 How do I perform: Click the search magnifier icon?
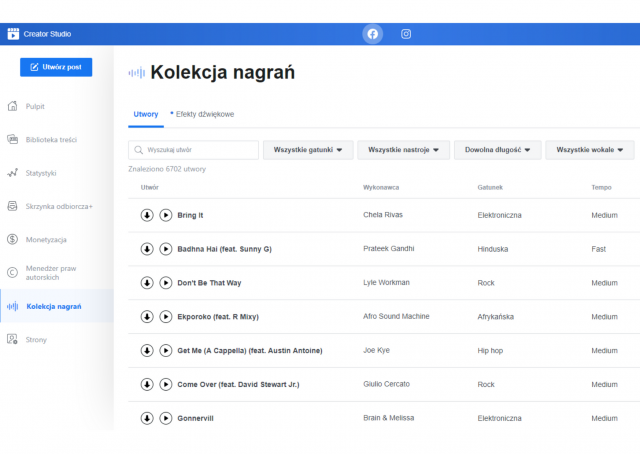click(139, 150)
